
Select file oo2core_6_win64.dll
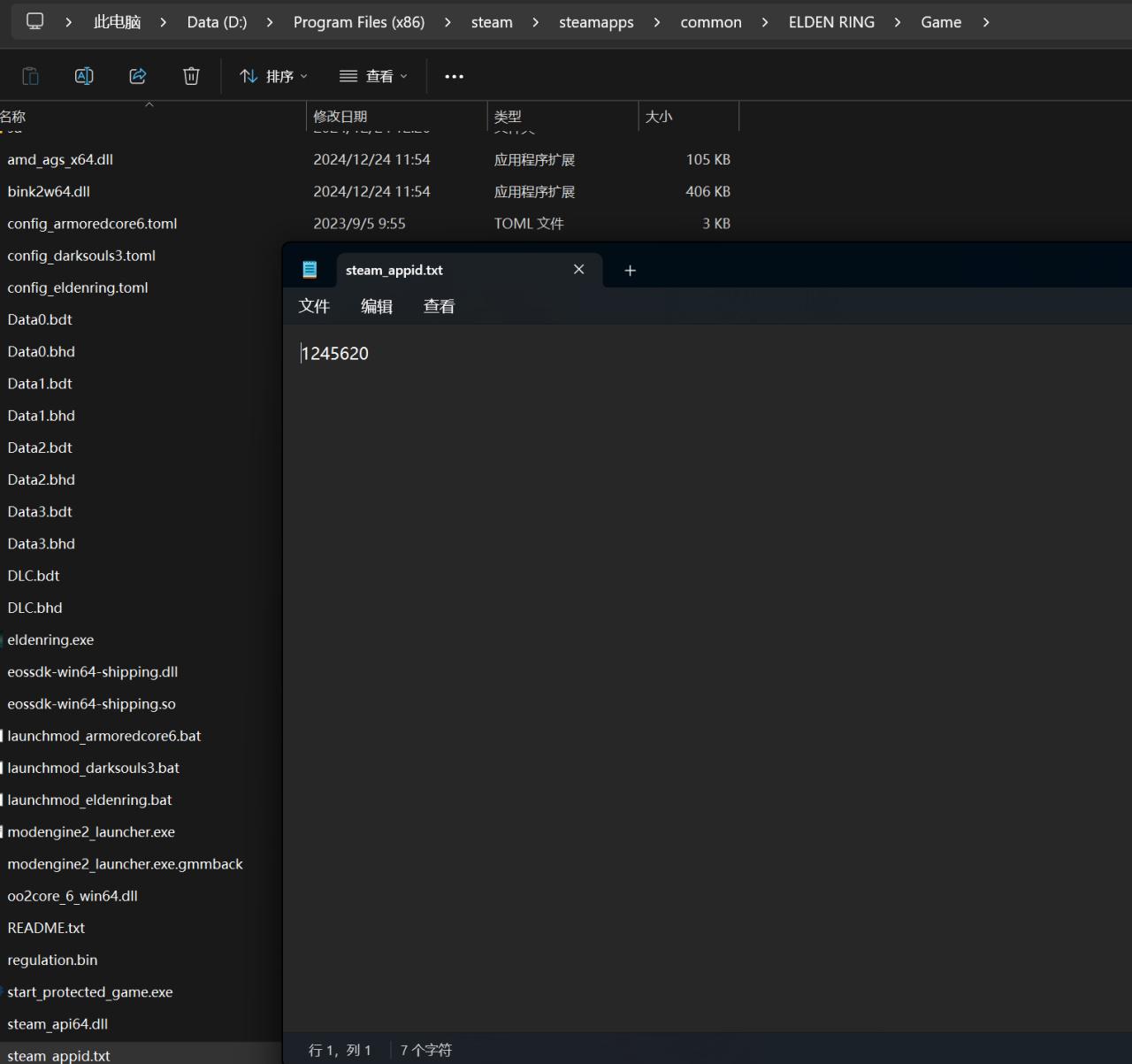point(73,896)
